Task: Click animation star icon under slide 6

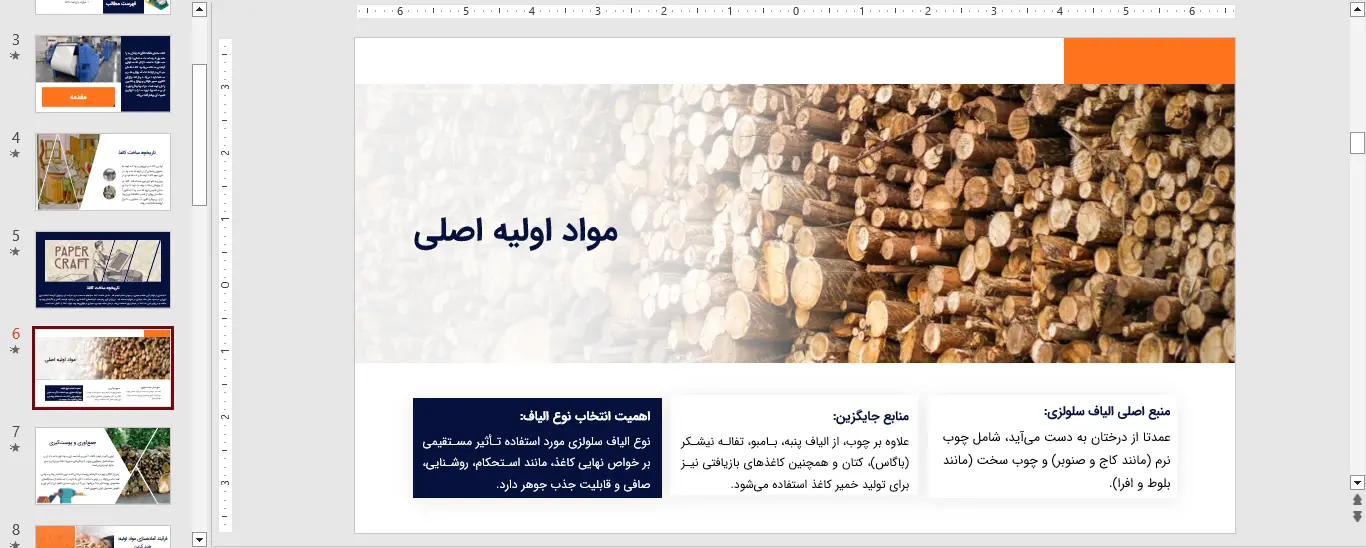Action: click(x=15, y=350)
